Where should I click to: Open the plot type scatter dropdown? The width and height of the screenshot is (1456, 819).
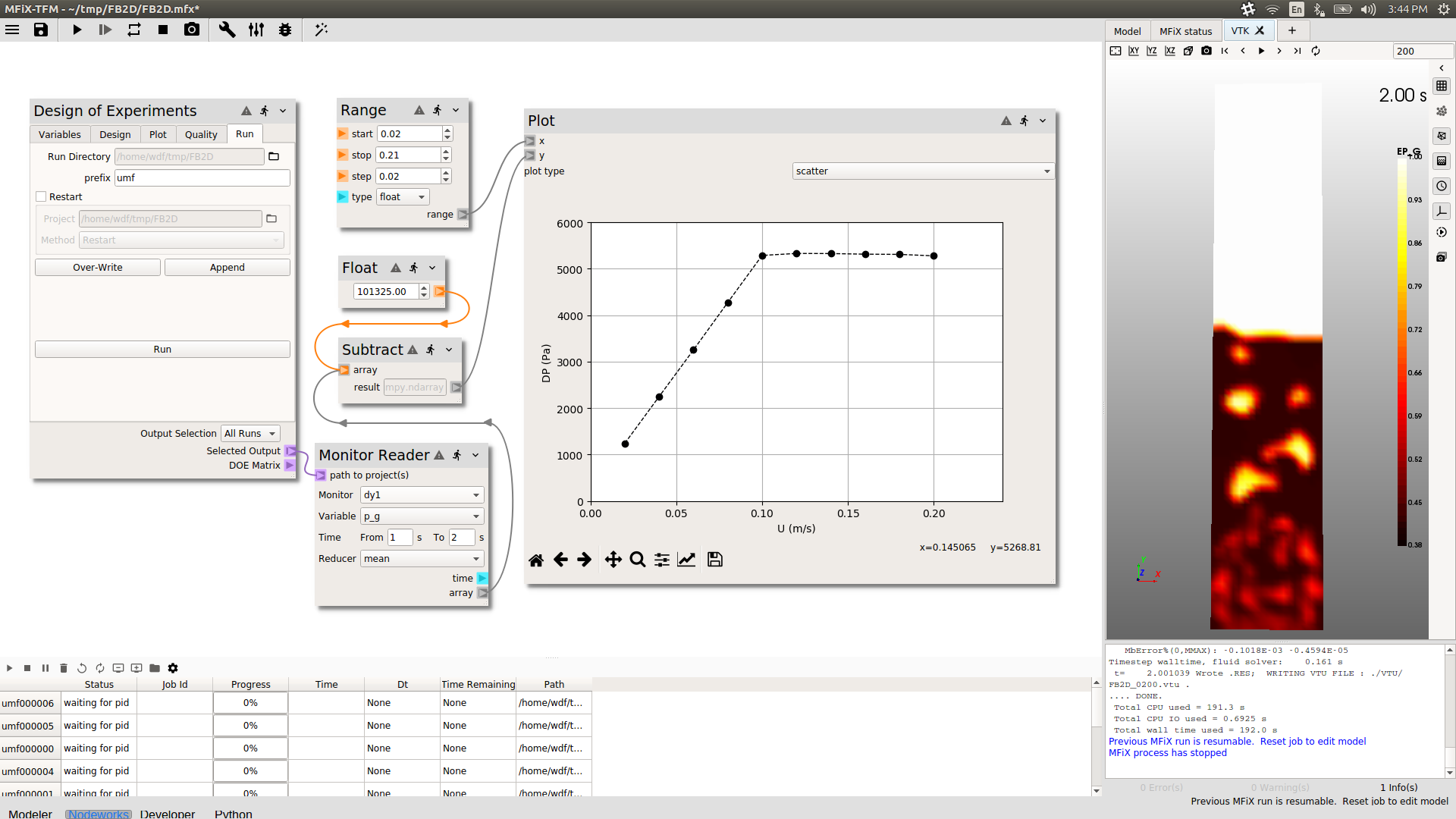coord(922,171)
